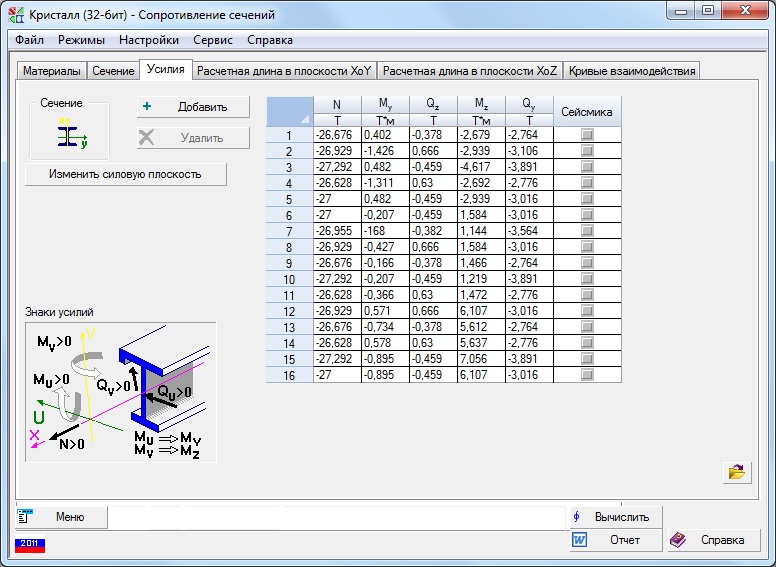The height and width of the screenshot is (567, 776).
Task: Click the I-beam section icon
Action: 70,134
